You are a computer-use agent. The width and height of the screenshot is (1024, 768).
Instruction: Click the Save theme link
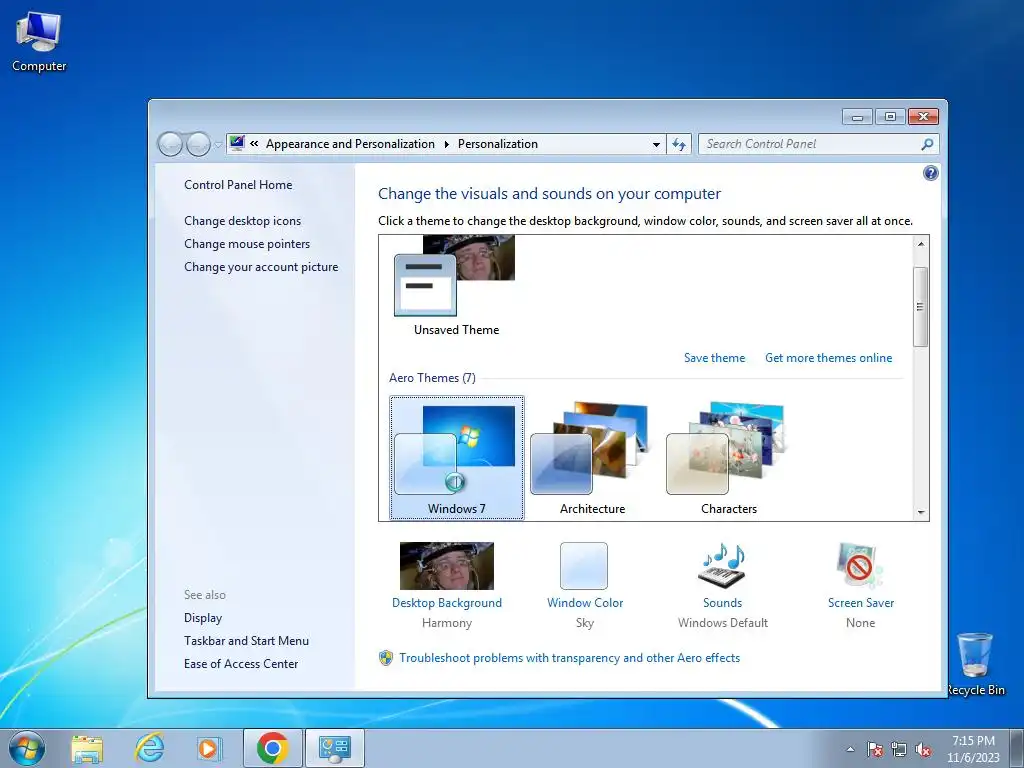pos(714,358)
